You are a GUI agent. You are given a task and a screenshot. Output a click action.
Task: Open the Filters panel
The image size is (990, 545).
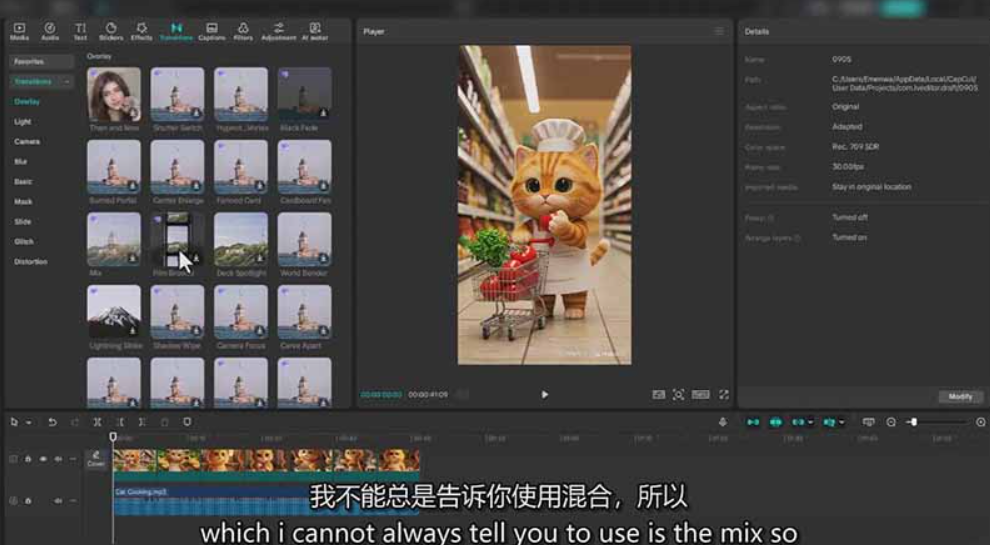coord(243,31)
